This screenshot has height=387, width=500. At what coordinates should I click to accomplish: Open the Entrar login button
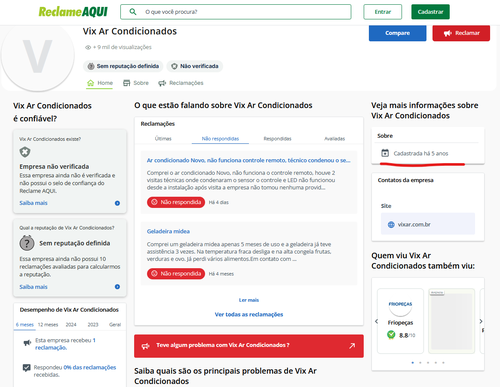pos(383,12)
